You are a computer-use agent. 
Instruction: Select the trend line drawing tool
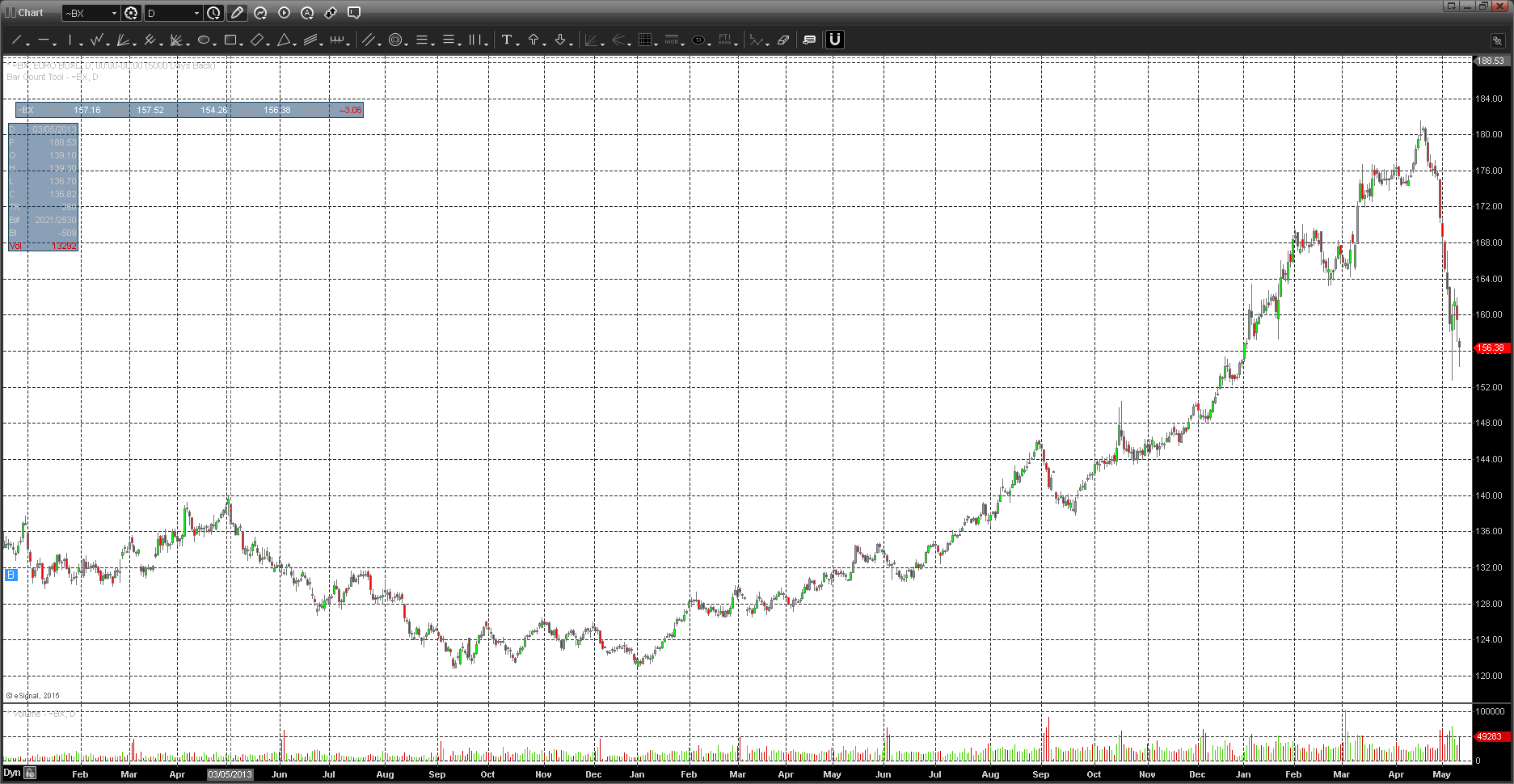(x=16, y=40)
